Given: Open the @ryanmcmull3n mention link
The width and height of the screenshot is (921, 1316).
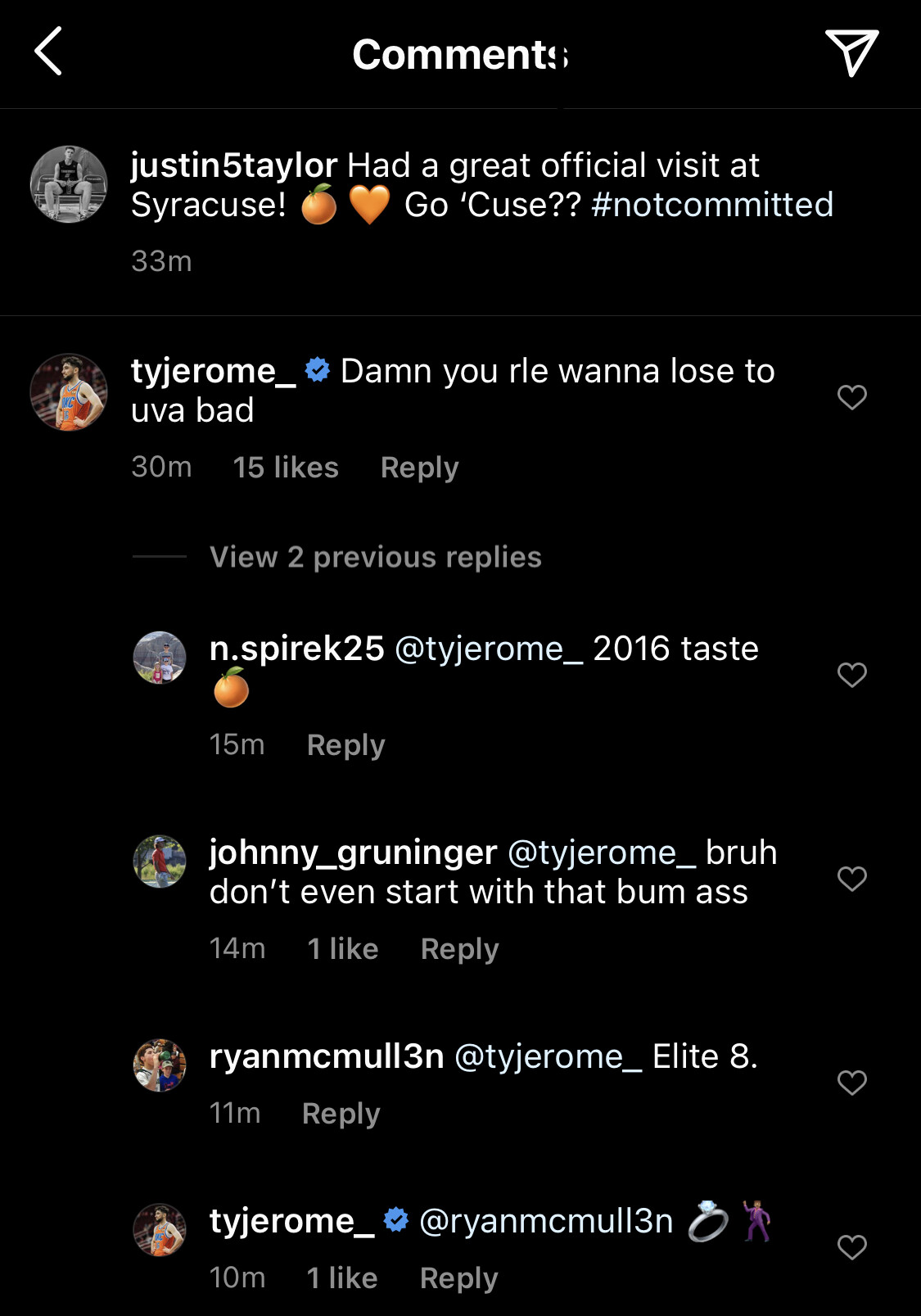Looking at the screenshot, I should [546, 1221].
